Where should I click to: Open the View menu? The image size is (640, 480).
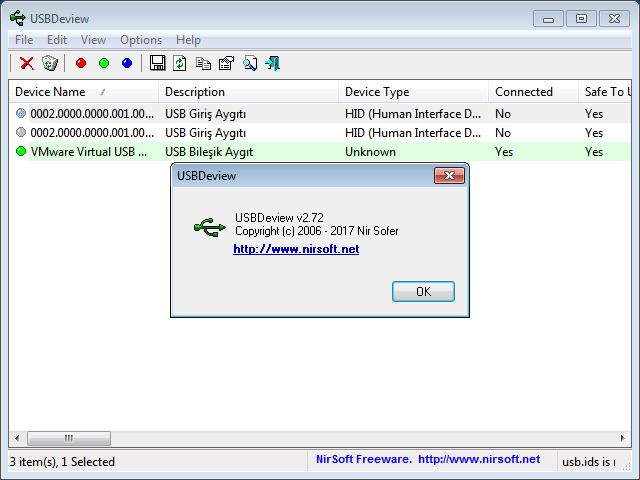tap(93, 40)
